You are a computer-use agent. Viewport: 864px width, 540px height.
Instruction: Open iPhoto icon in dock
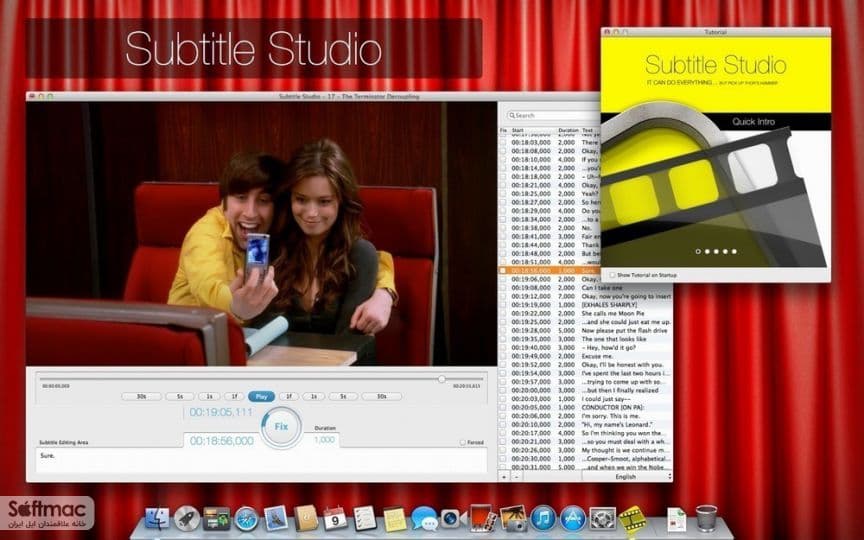pyautogui.click(x=514, y=518)
